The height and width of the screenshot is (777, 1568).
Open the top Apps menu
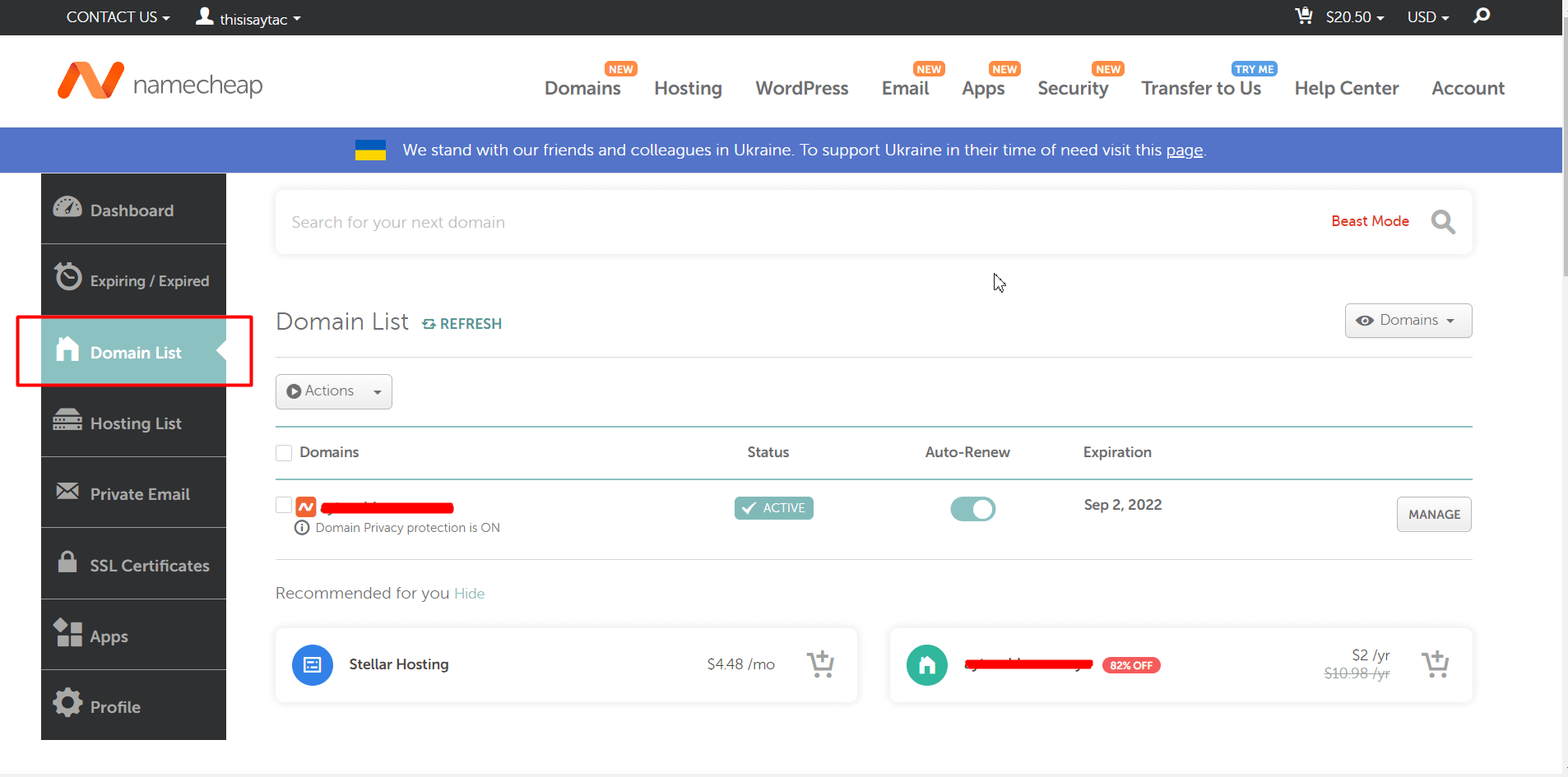point(983,88)
